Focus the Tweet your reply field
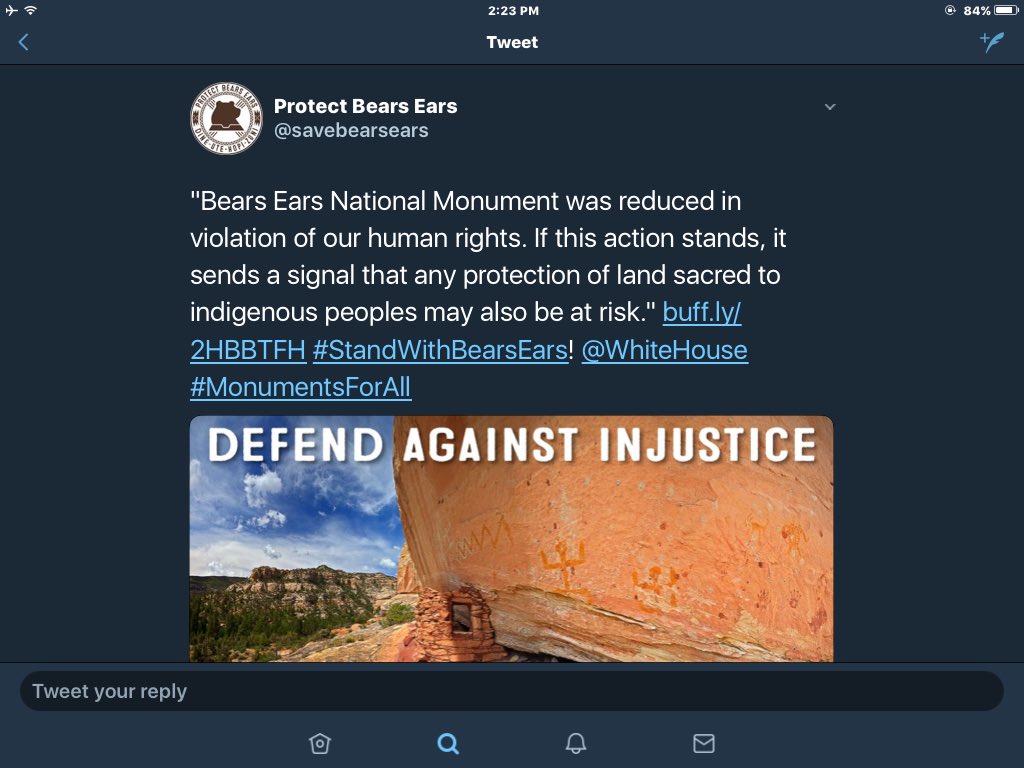This screenshot has height=768, width=1024. [512, 691]
